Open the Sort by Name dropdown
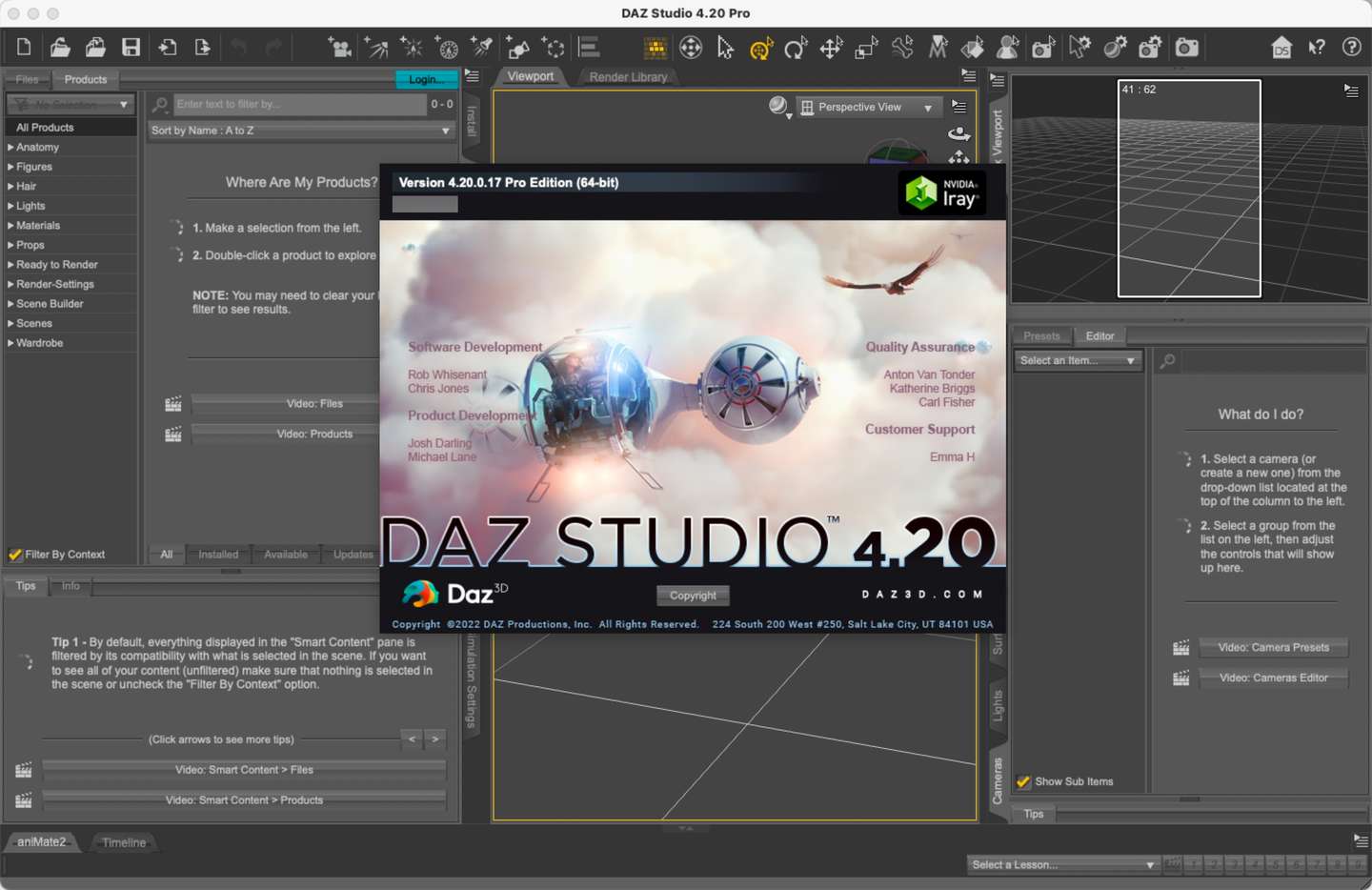 point(300,131)
